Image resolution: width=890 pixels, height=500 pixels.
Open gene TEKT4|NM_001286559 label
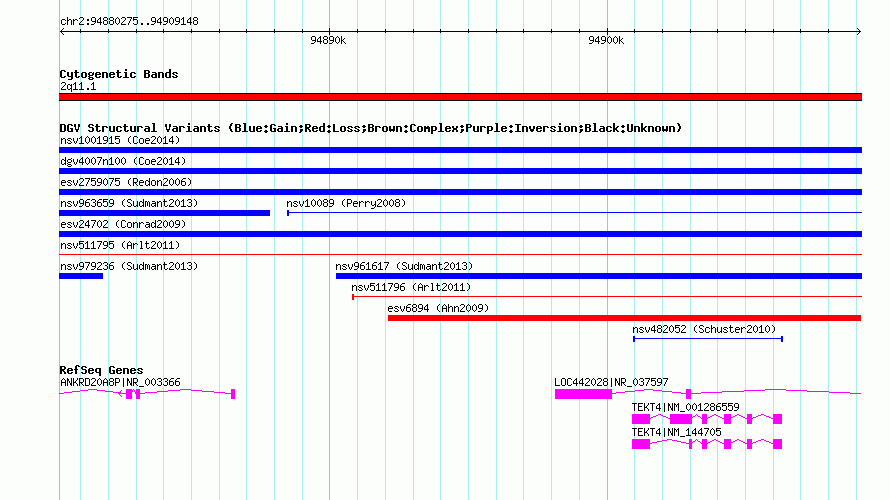pyautogui.click(x=686, y=407)
